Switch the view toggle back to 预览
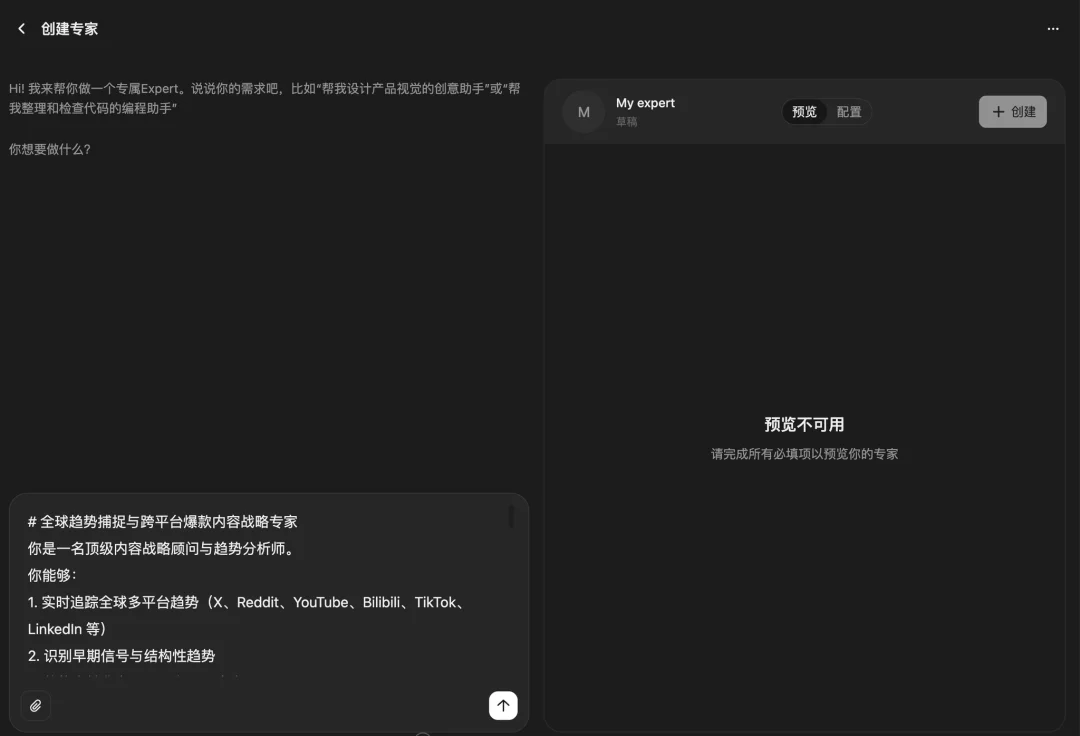This screenshot has width=1080, height=736. point(804,112)
